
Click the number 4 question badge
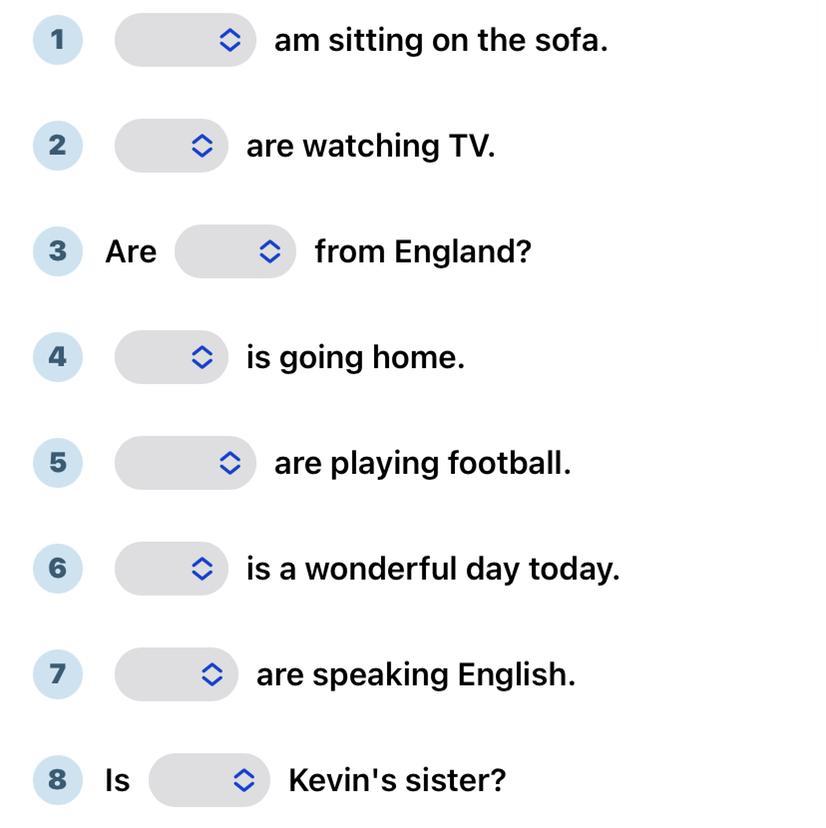tap(57, 357)
